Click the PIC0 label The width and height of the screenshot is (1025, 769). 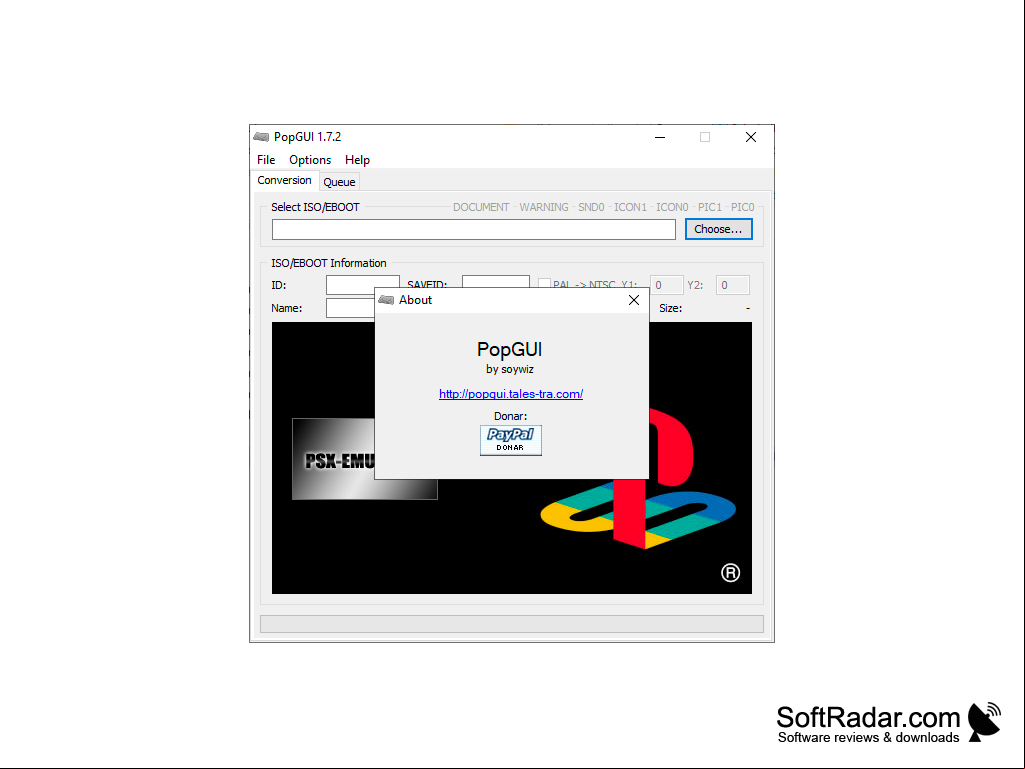tap(742, 207)
